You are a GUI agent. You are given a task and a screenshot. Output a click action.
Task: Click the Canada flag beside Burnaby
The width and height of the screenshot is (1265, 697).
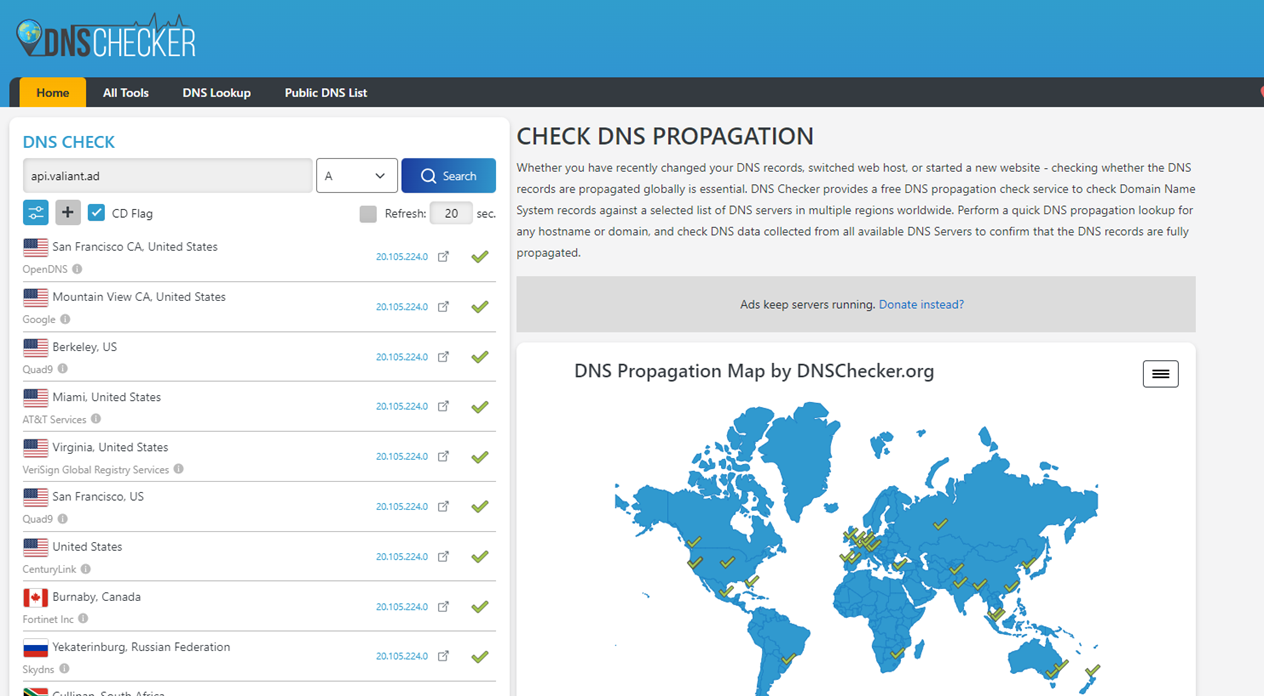(x=36, y=598)
